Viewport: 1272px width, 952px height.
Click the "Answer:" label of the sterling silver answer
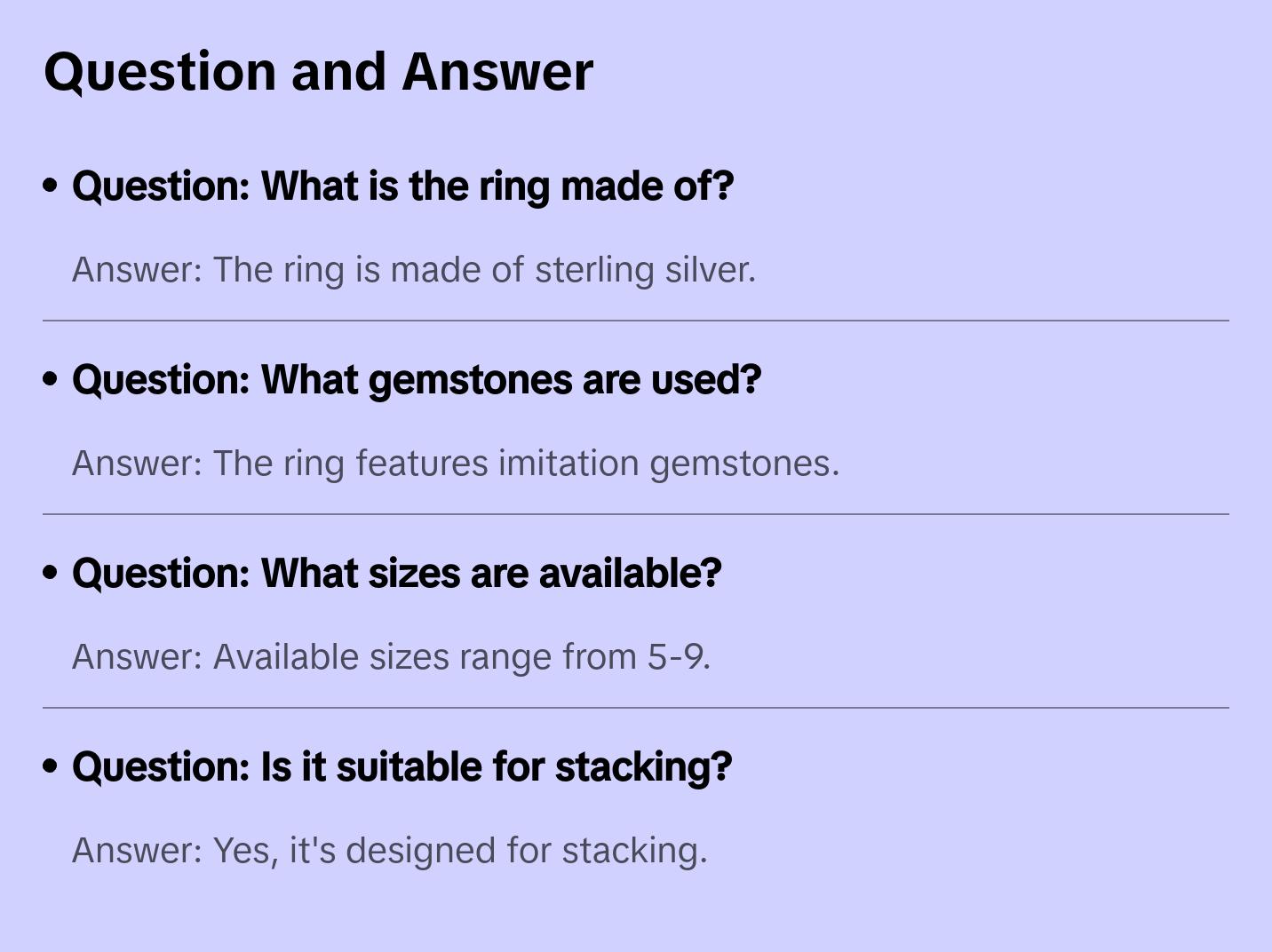point(138,270)
